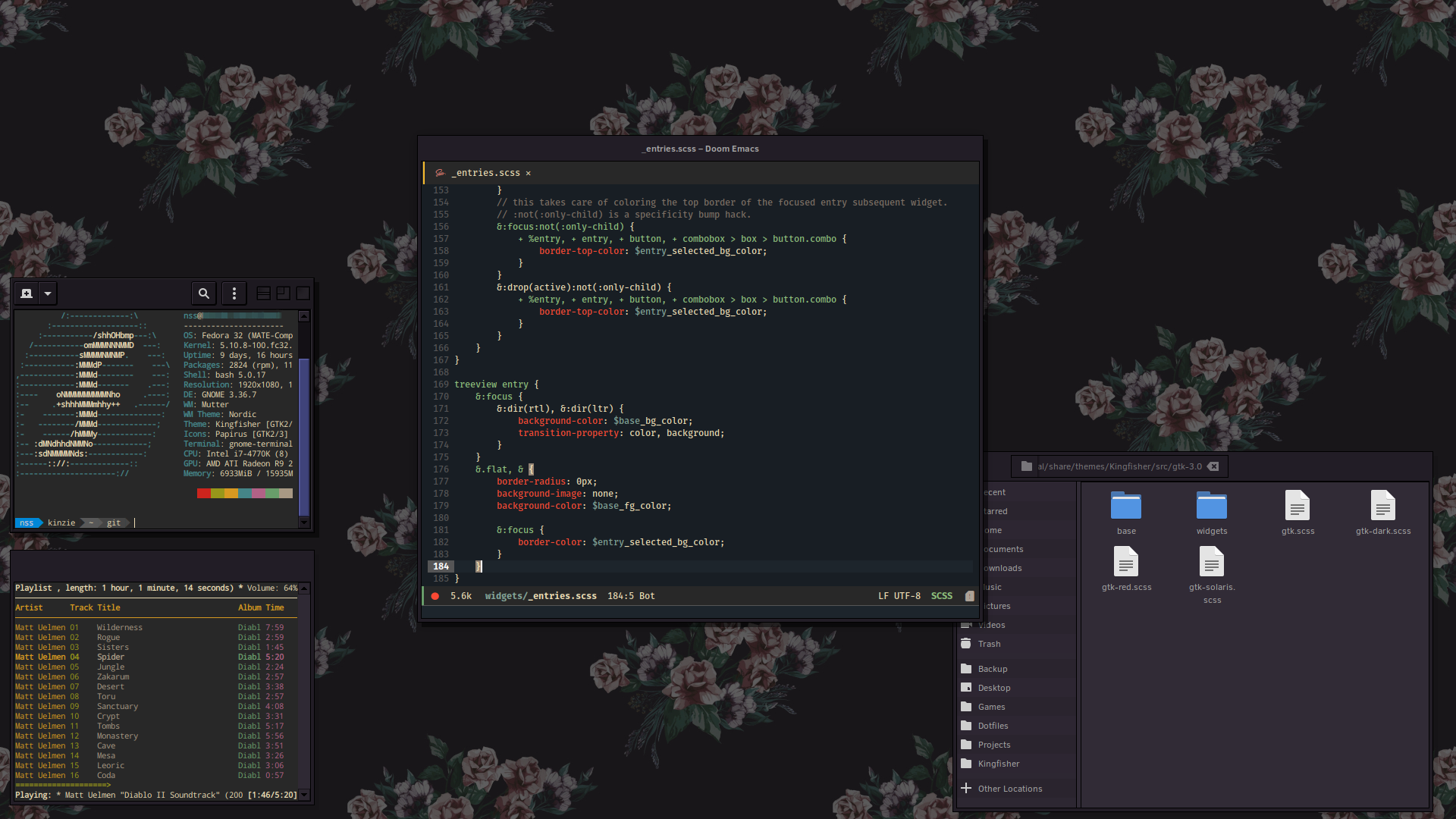The height and width of the screenshot is (819, 1456).
Task: Enable the stacked-panes layout in the terminal header
Action: [264, 293]
